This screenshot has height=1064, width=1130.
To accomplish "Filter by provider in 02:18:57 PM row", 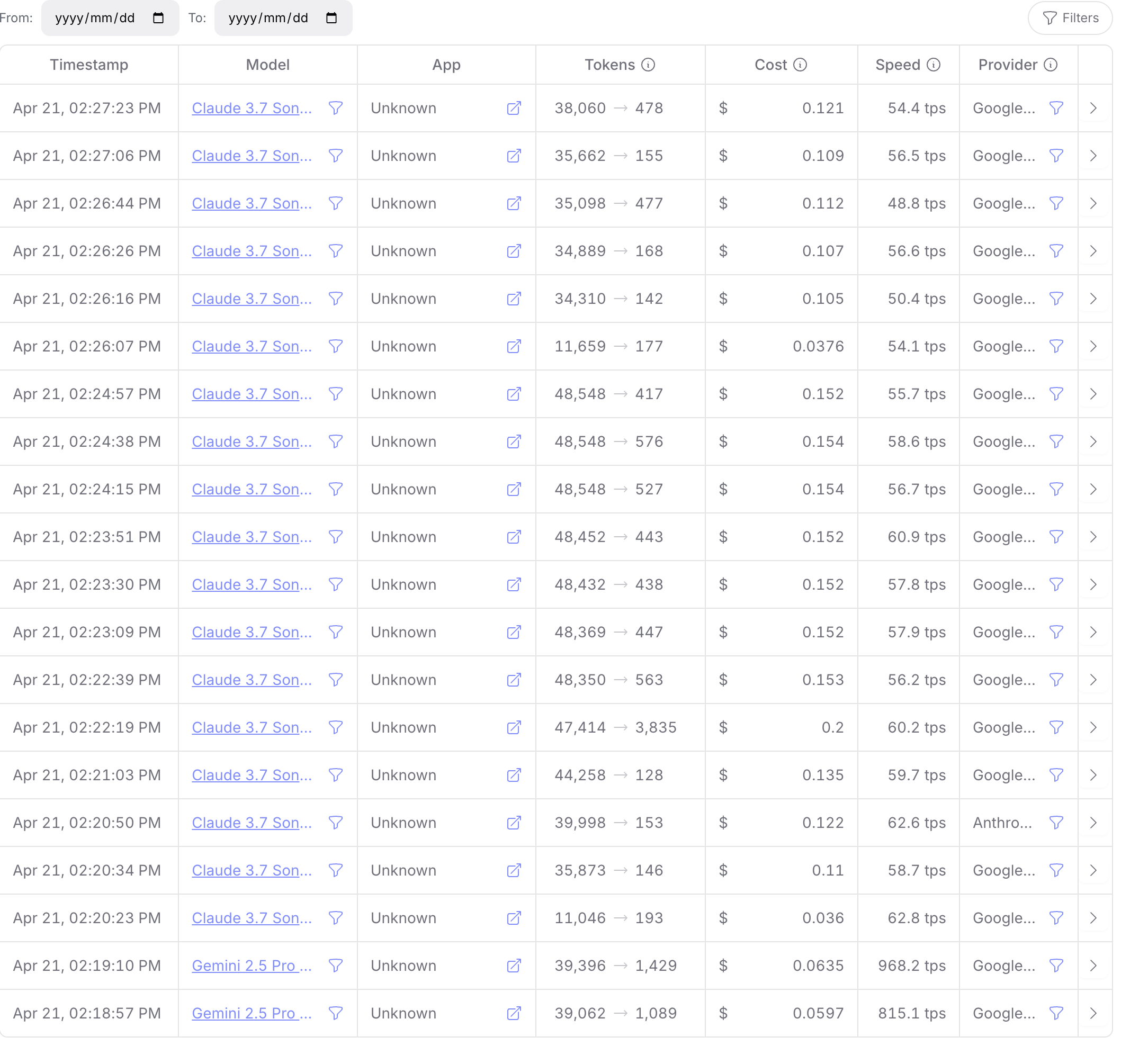I will tap(1056, 1013).
